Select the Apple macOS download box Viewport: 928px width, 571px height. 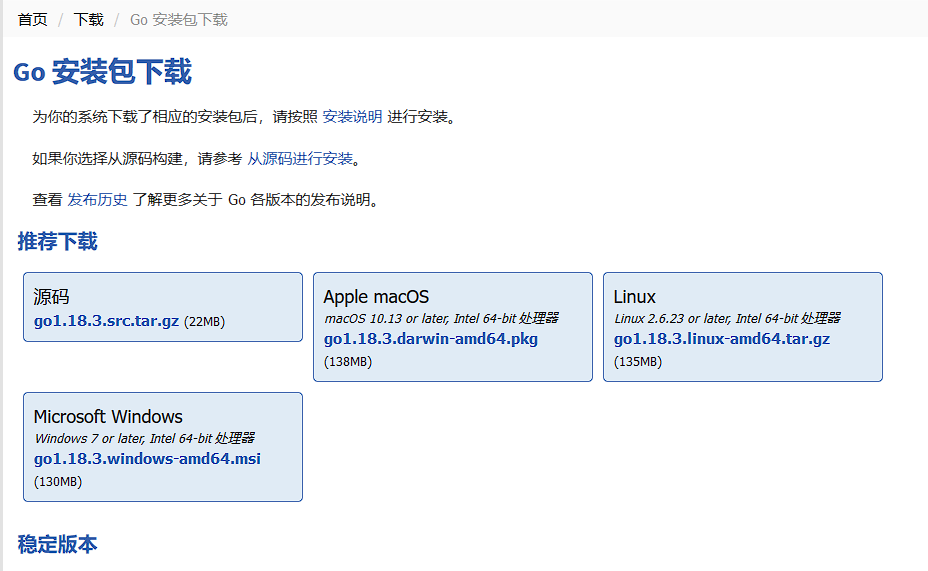pos(453,327)
